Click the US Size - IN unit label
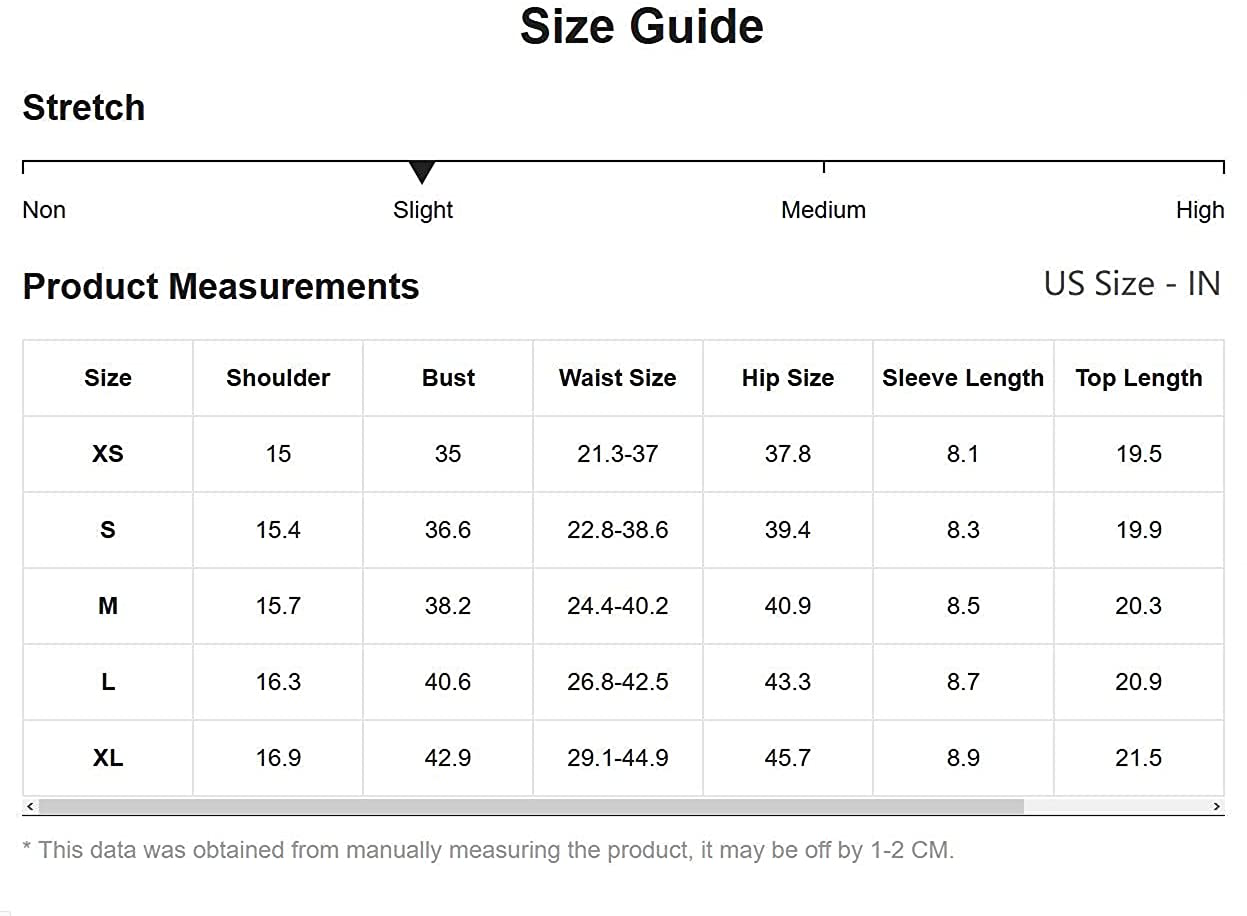This screenshot has width=1247, height=916. 1132,284
